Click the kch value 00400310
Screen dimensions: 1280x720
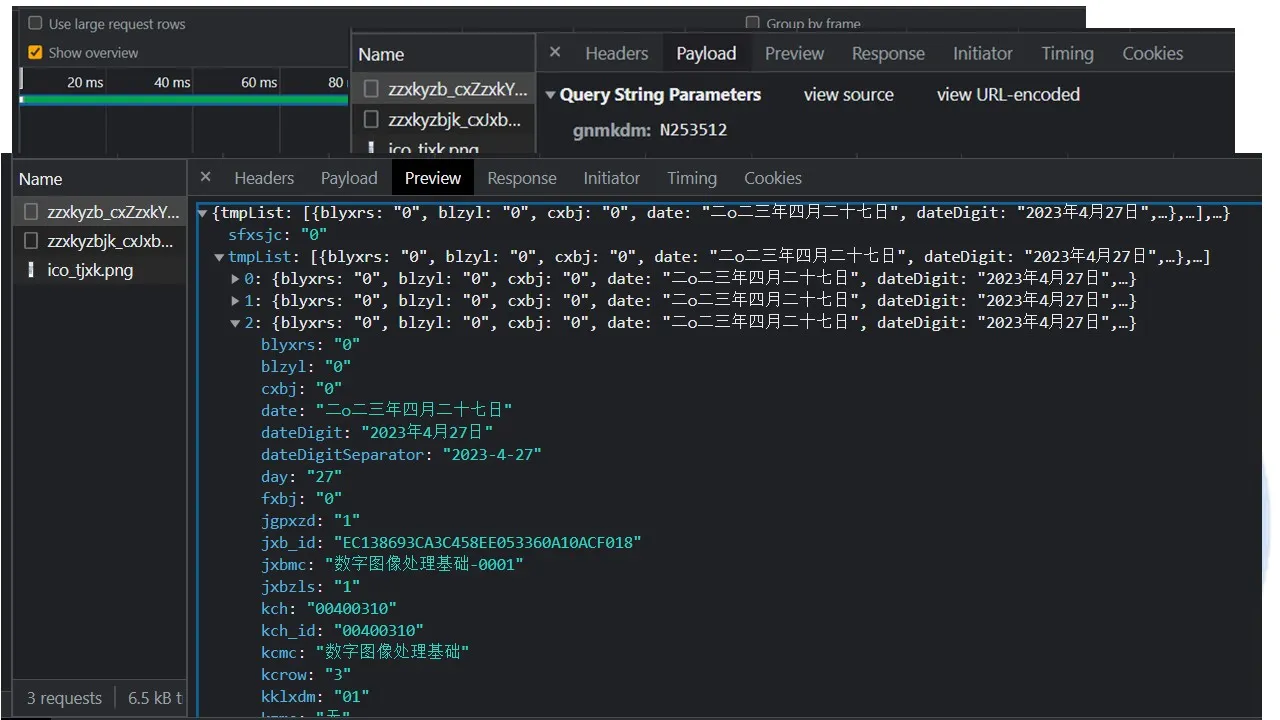(x=351, y=609)
